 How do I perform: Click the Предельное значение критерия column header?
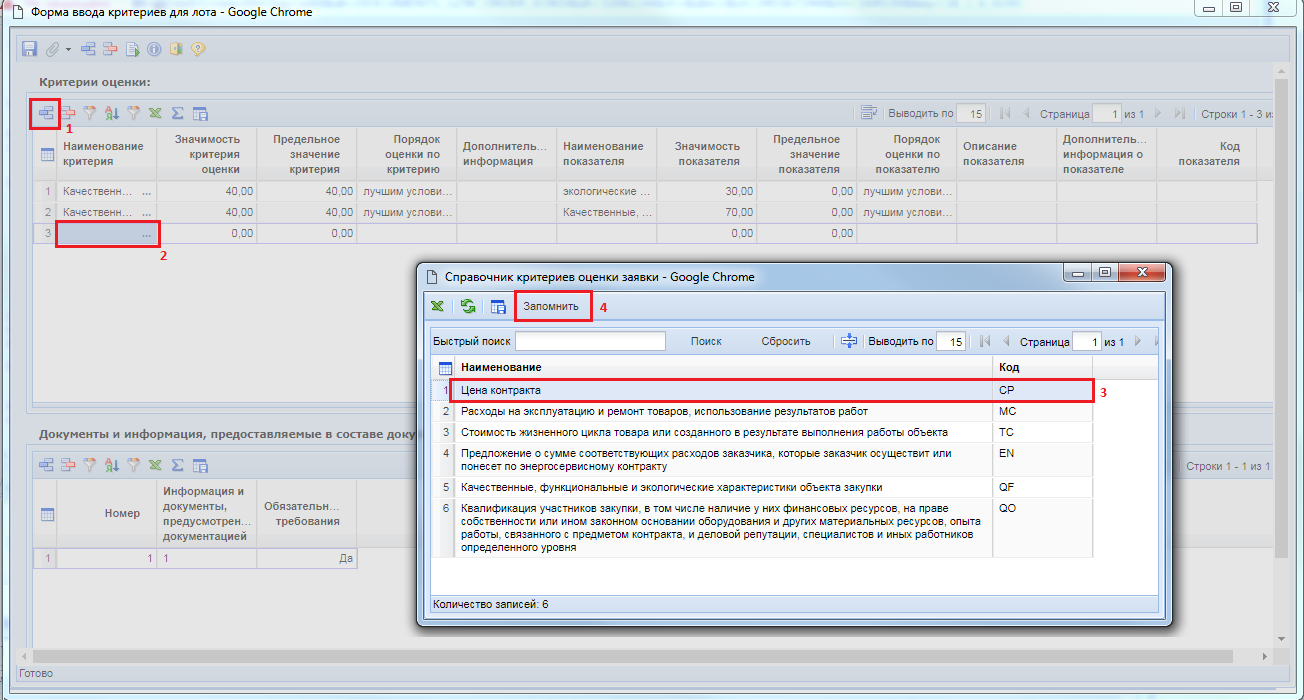click(306, 154)
